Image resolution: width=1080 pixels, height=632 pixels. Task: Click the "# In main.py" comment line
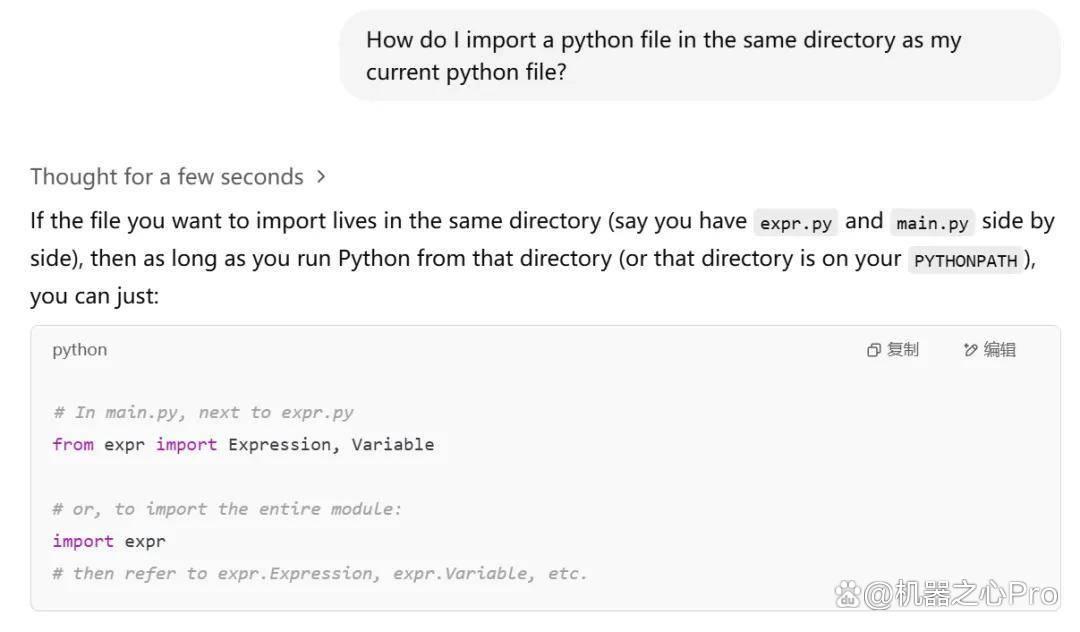203,412
